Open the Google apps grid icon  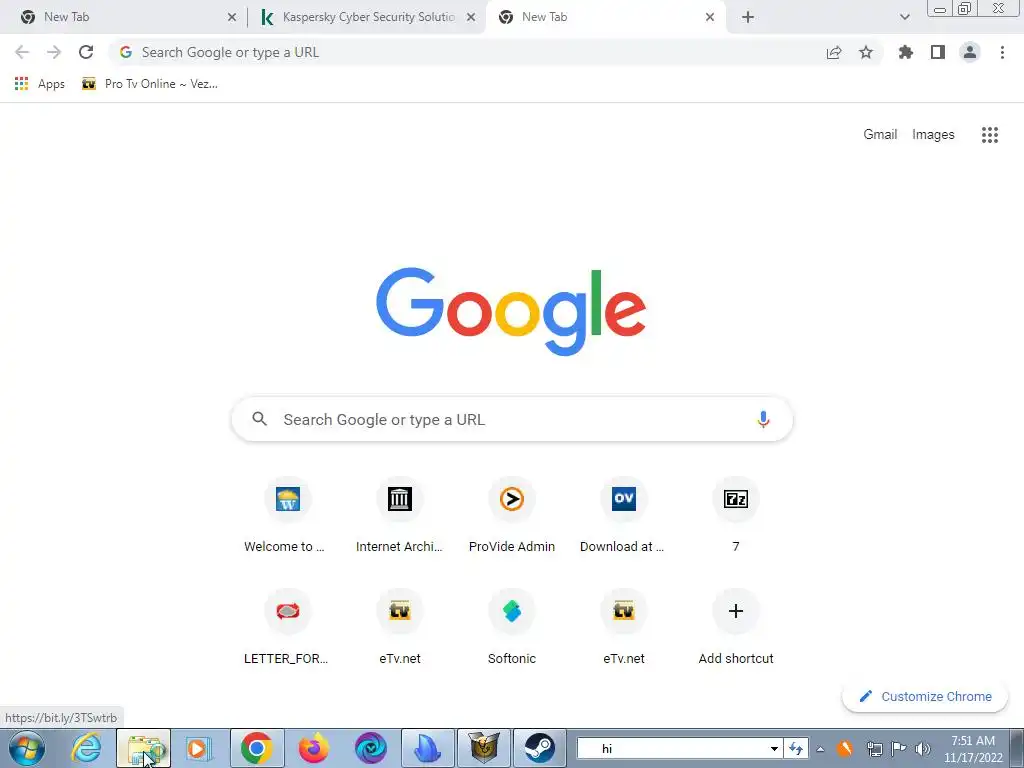[990, 135]
